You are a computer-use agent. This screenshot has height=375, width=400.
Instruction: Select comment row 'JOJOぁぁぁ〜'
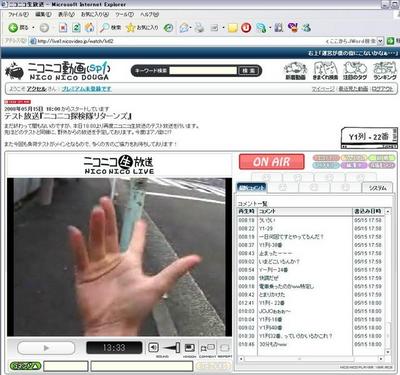pyautogui.click(x=311, y=311)
